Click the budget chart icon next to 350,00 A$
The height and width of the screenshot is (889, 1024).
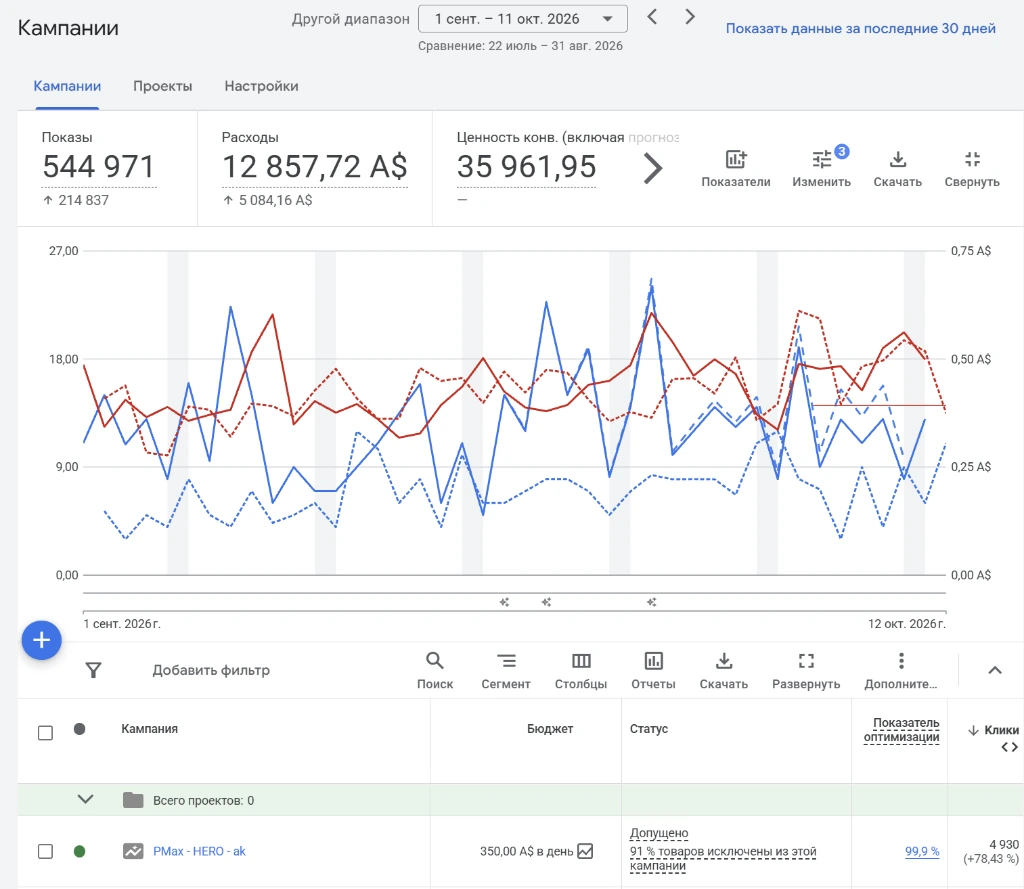[585, 851]
